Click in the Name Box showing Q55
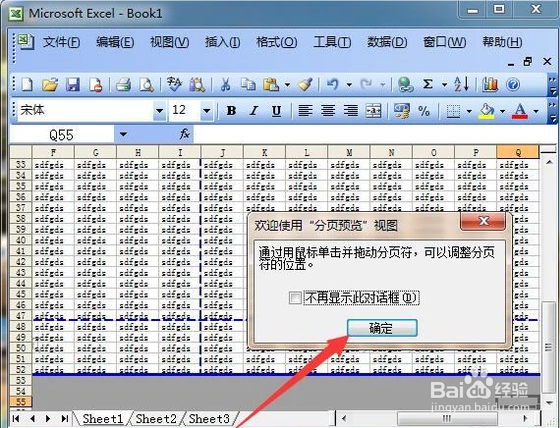Screen dimensions: 560x428 61,135
